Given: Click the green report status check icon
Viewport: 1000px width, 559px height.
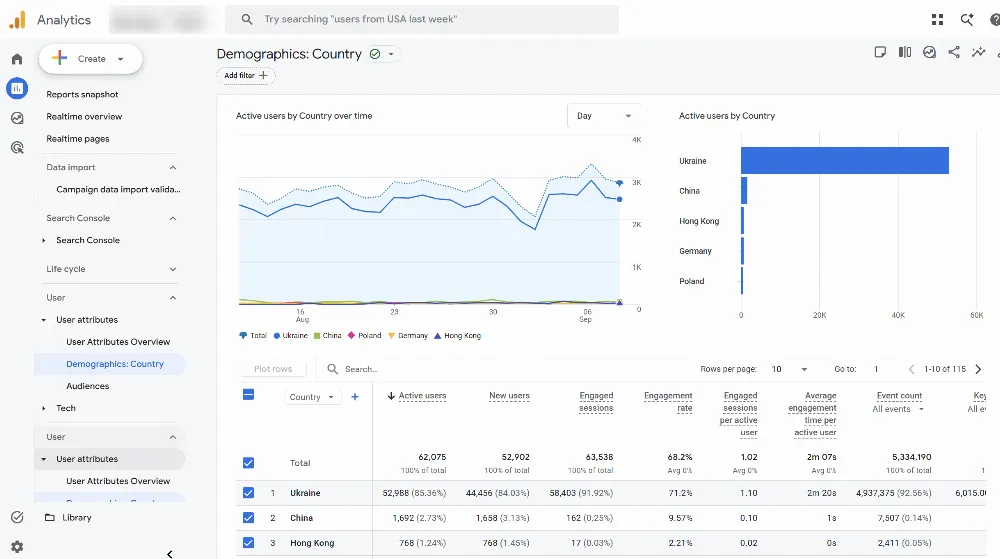Looking at the screenshot, I should tap(375, 54).
